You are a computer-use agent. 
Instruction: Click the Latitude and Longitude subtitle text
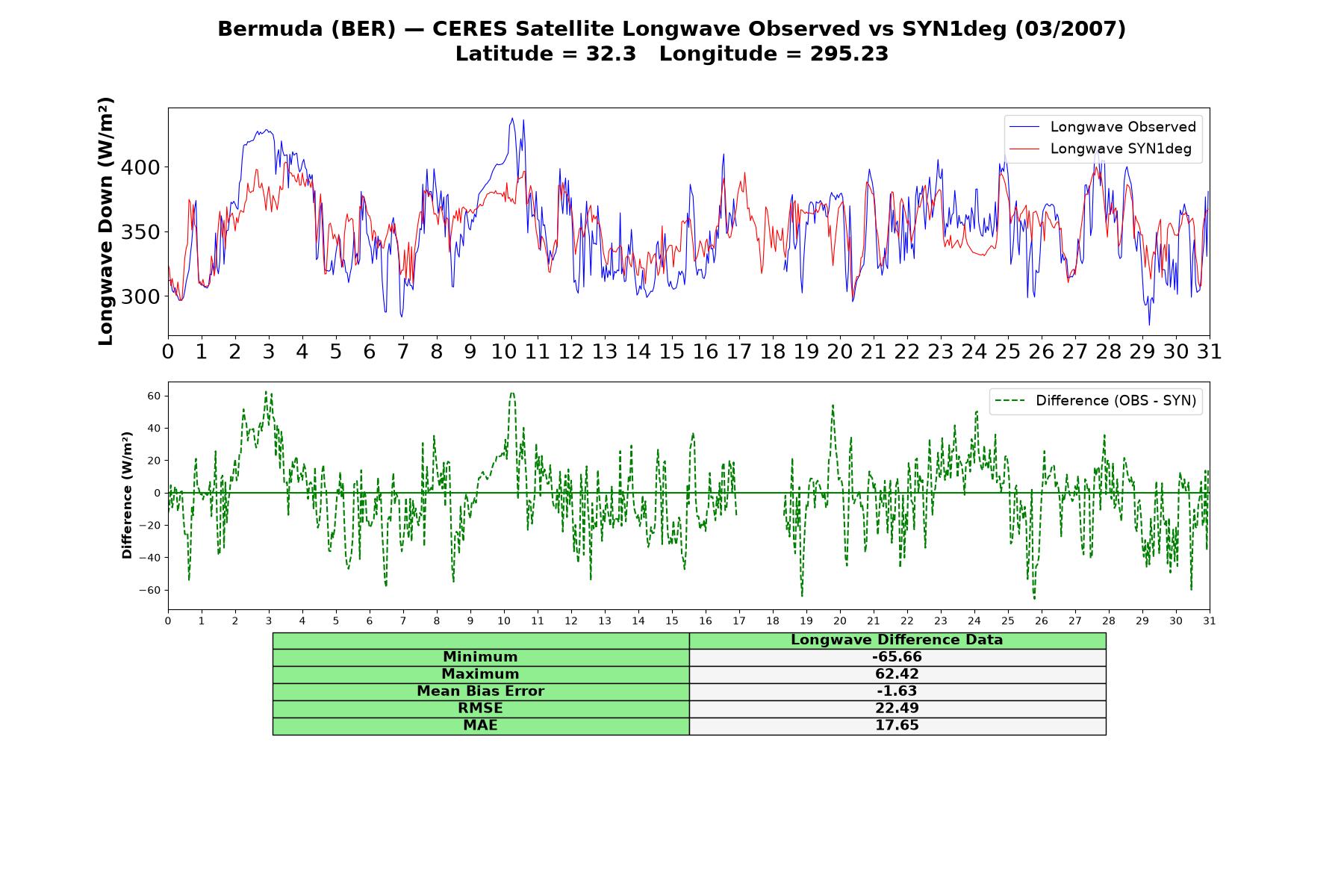click(672, 54)
